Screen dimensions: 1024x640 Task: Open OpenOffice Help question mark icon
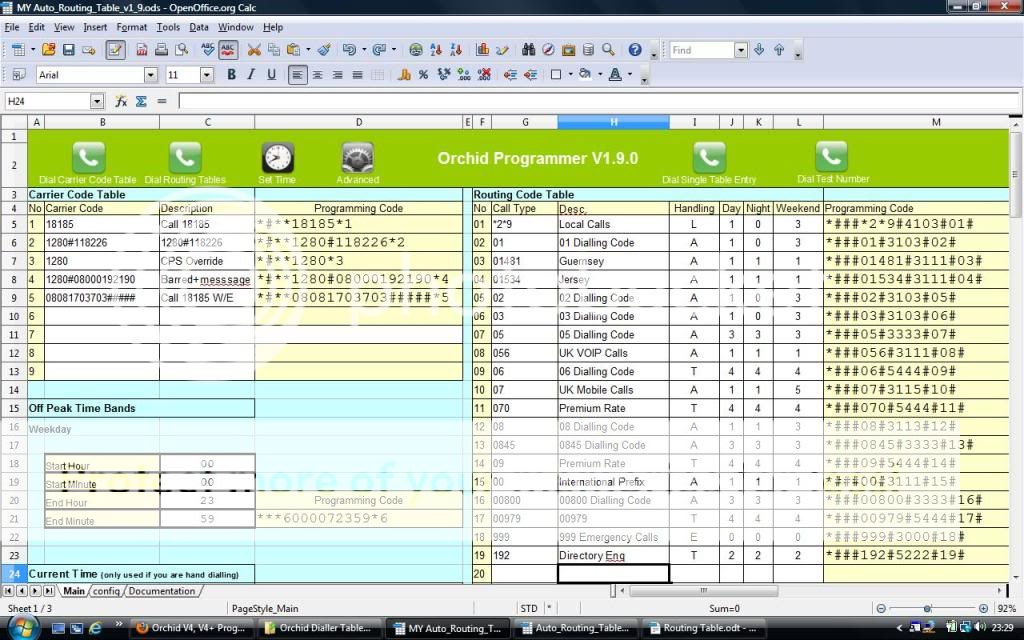click(x=635, y=50)
